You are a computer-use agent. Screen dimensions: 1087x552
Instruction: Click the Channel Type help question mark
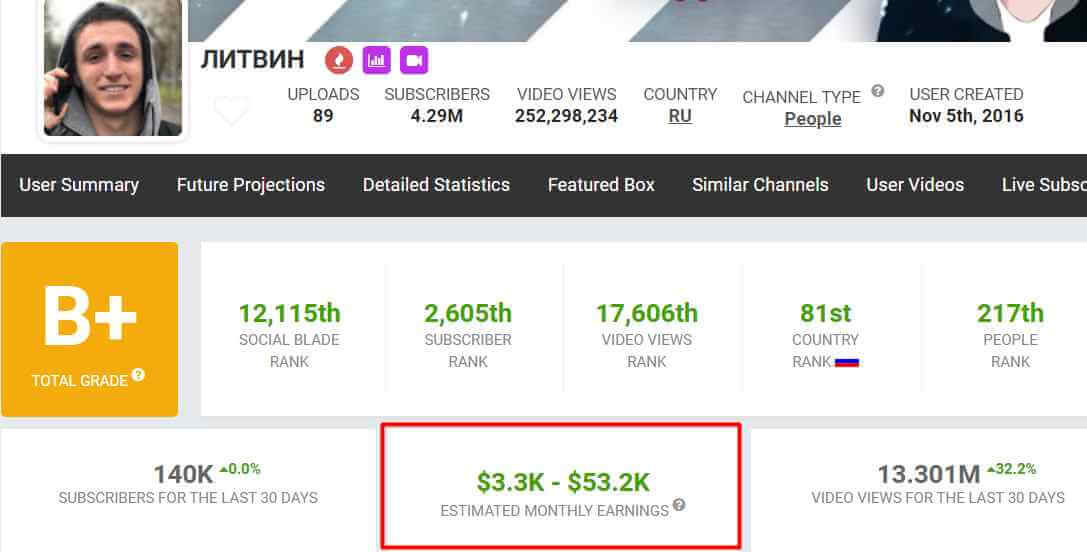[878, 91]
